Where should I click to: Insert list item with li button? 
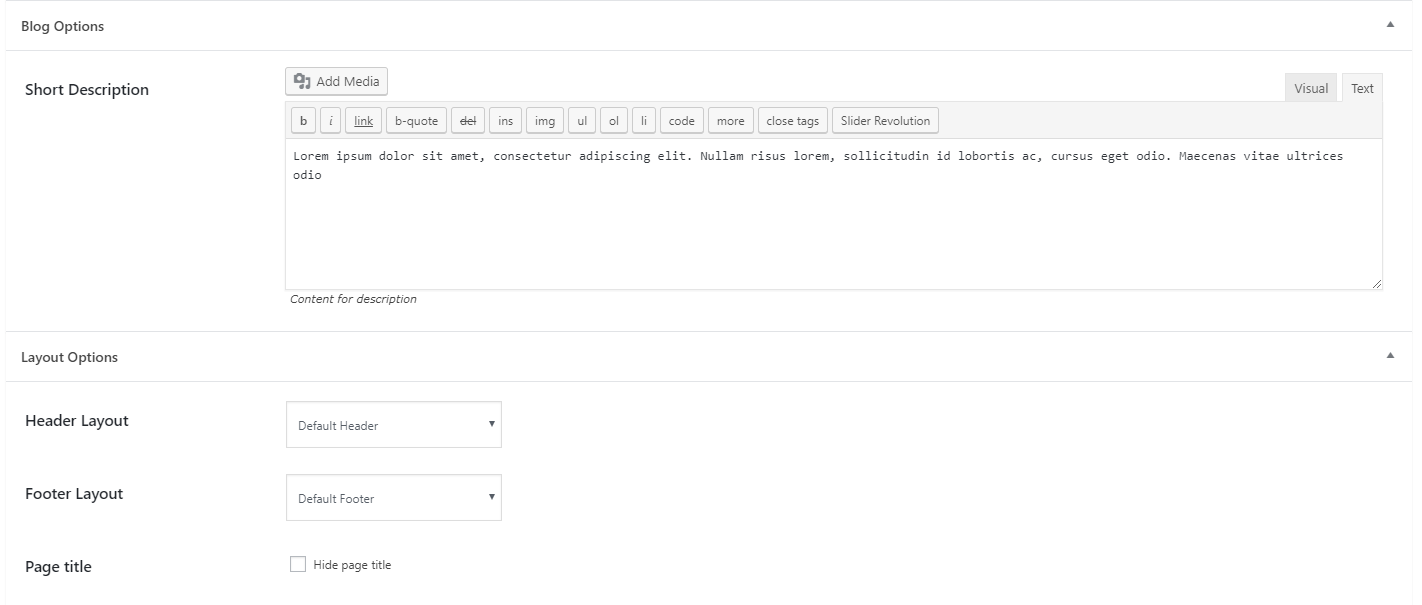click(644, 121)
